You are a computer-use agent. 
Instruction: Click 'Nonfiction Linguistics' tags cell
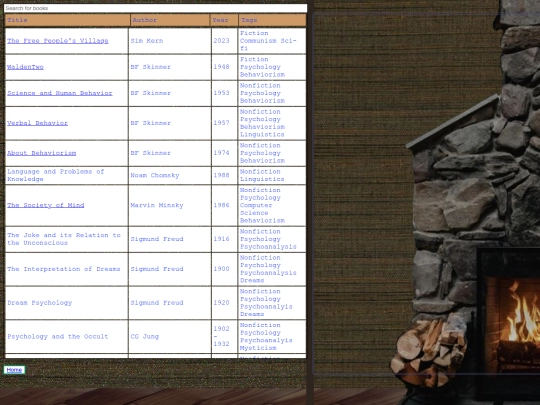(272, 175)
